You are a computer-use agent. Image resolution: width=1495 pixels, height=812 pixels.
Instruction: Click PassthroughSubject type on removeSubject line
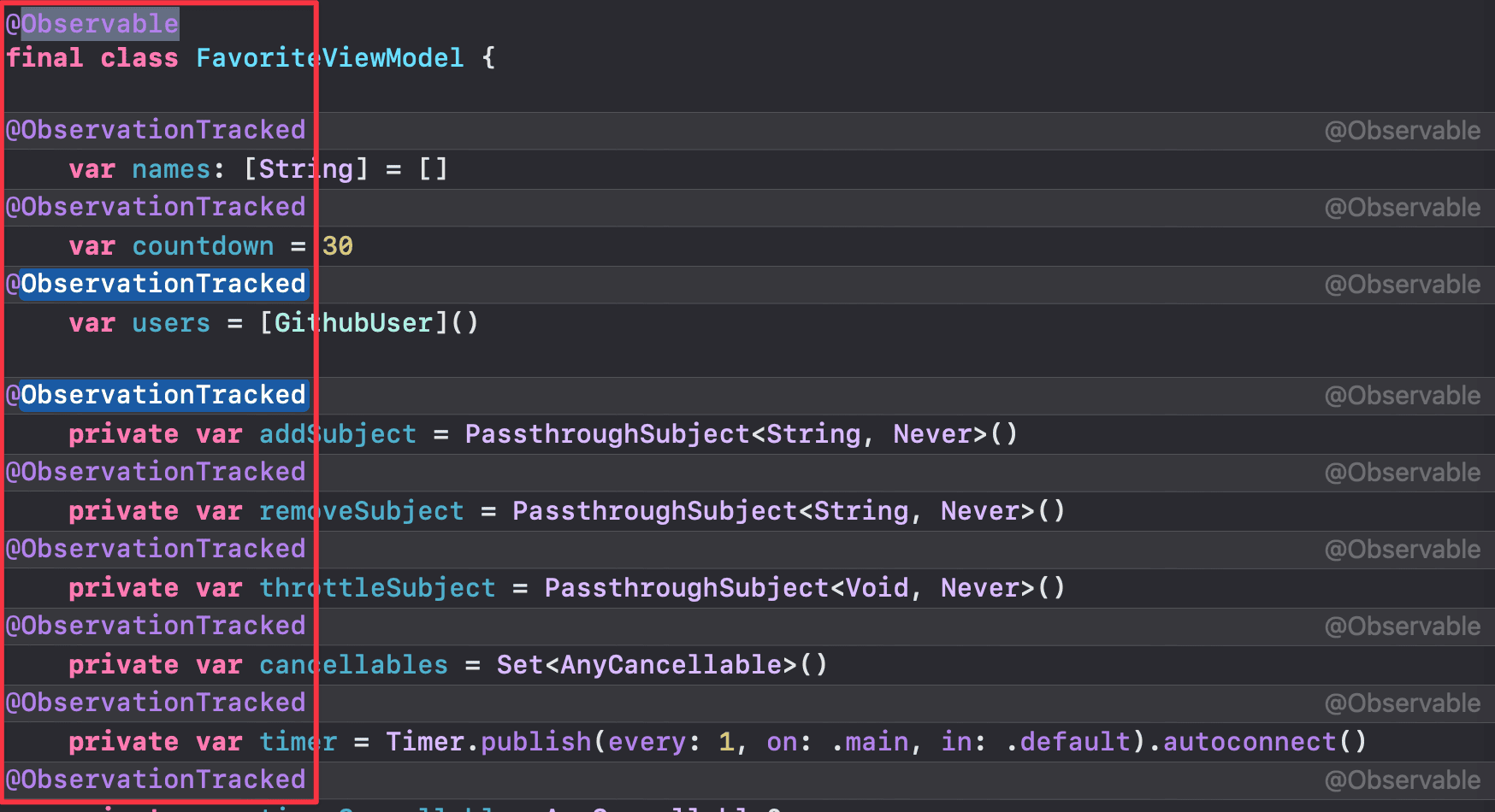(x=654, y=511)
